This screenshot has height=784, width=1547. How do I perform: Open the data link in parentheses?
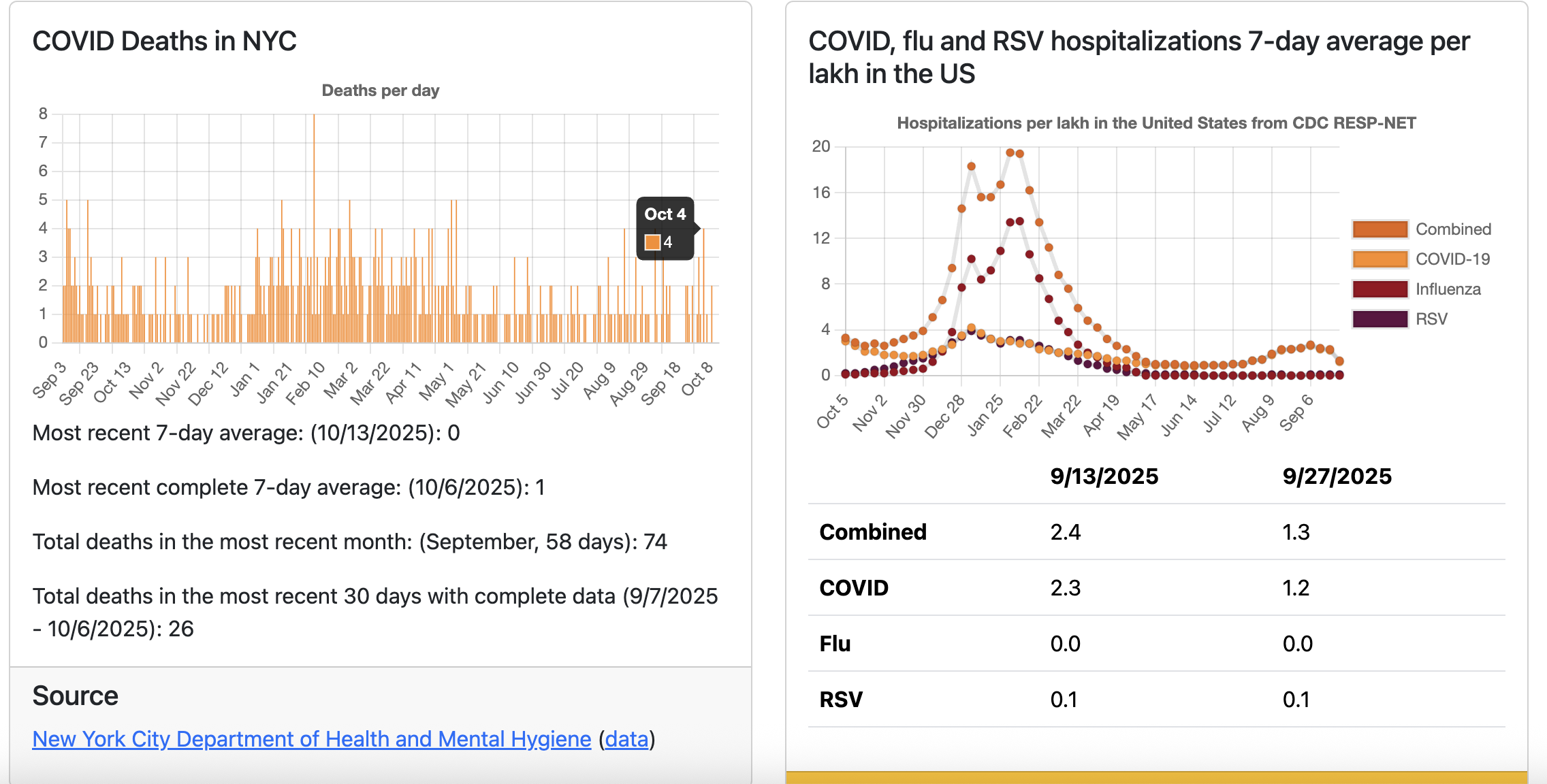626,739
